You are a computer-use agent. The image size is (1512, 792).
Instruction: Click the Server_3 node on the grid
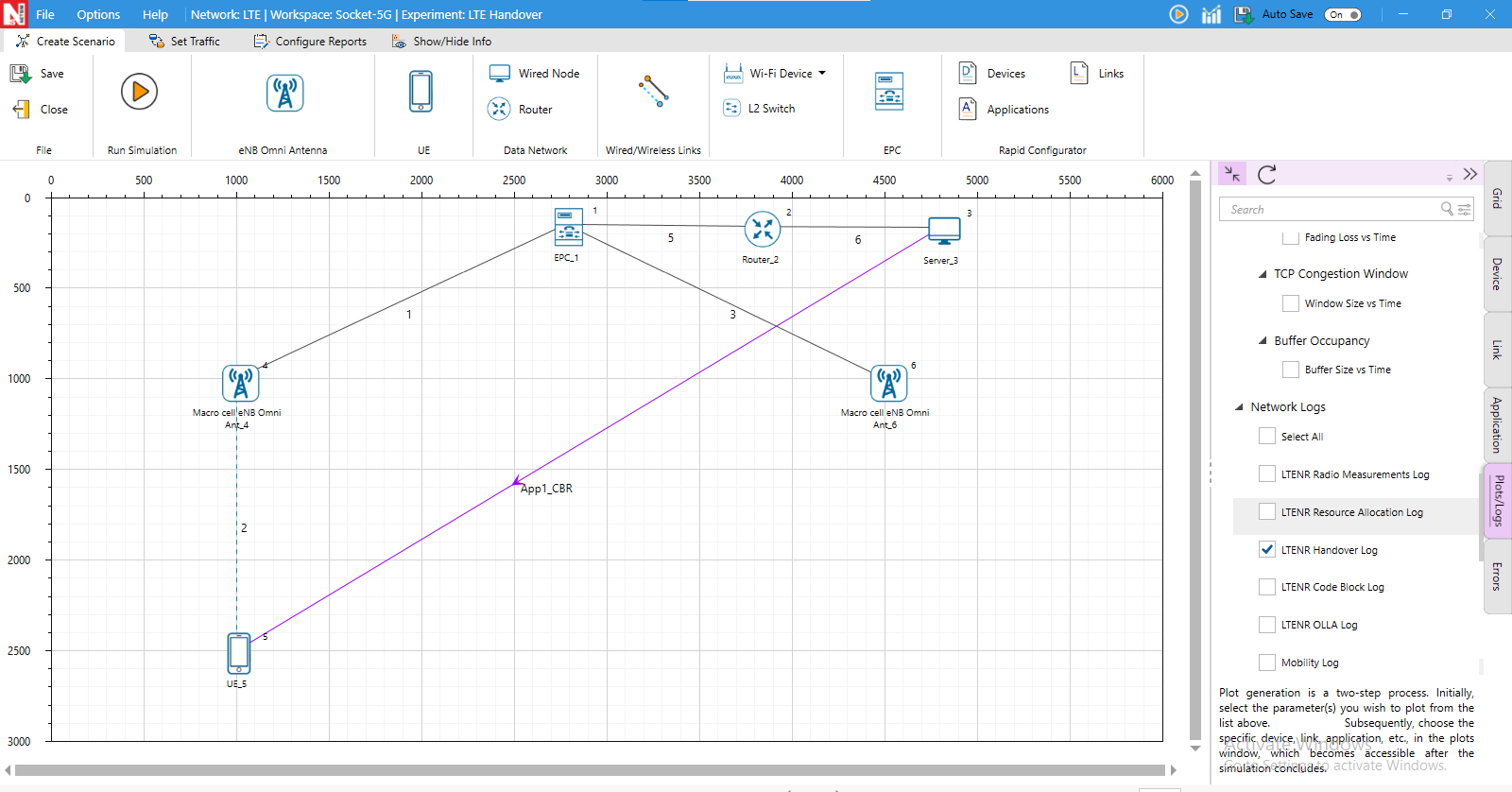point(943,231)
